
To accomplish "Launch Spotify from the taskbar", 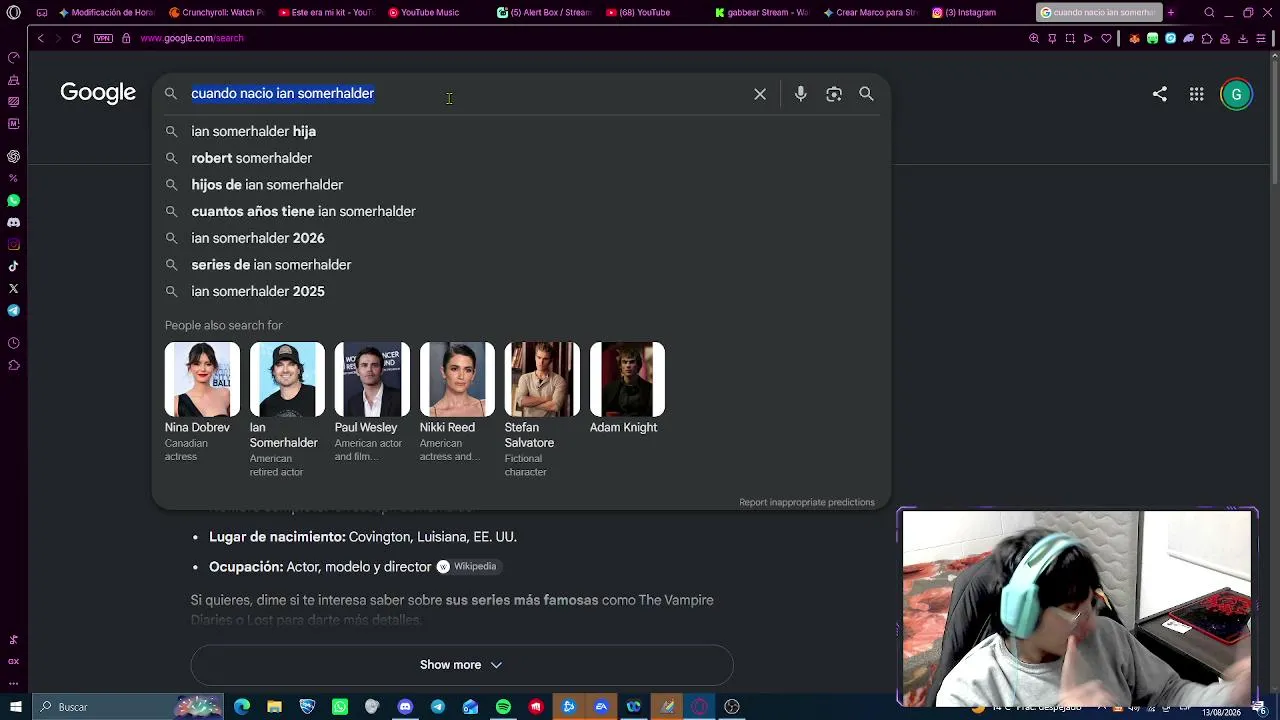I will (503, 707).
